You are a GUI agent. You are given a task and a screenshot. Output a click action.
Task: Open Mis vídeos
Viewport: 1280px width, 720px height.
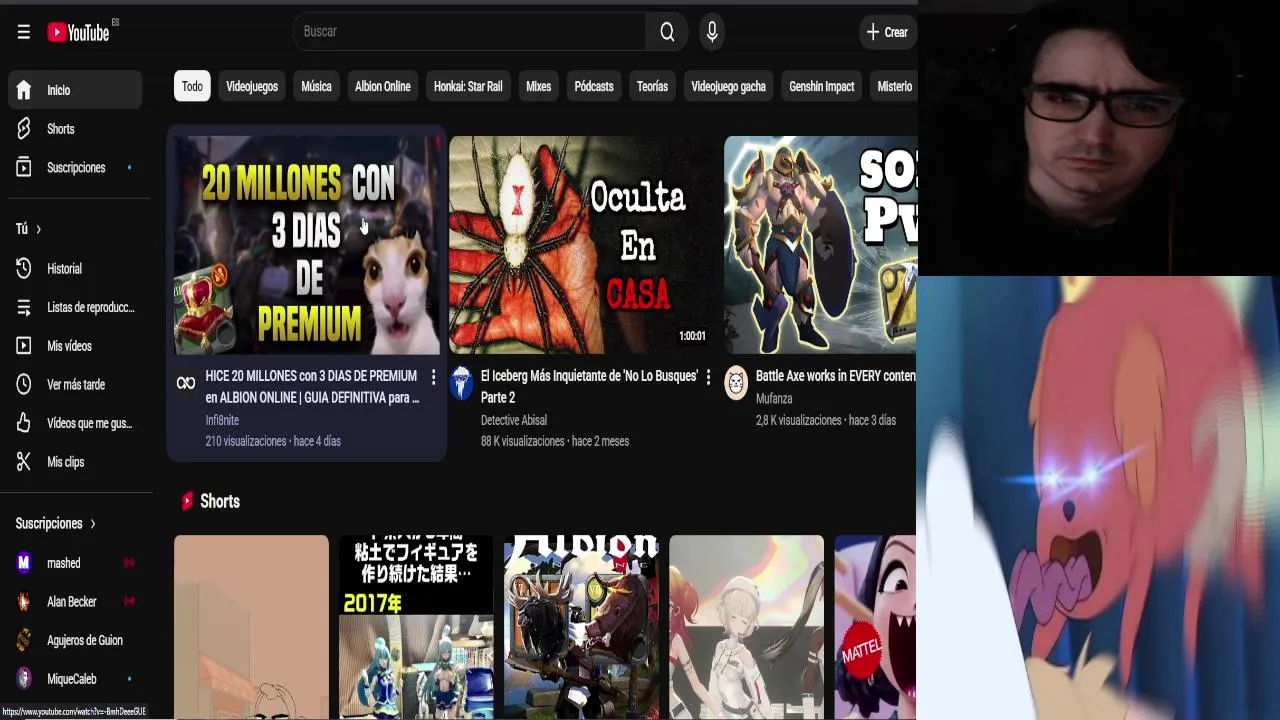pos(76,346)
